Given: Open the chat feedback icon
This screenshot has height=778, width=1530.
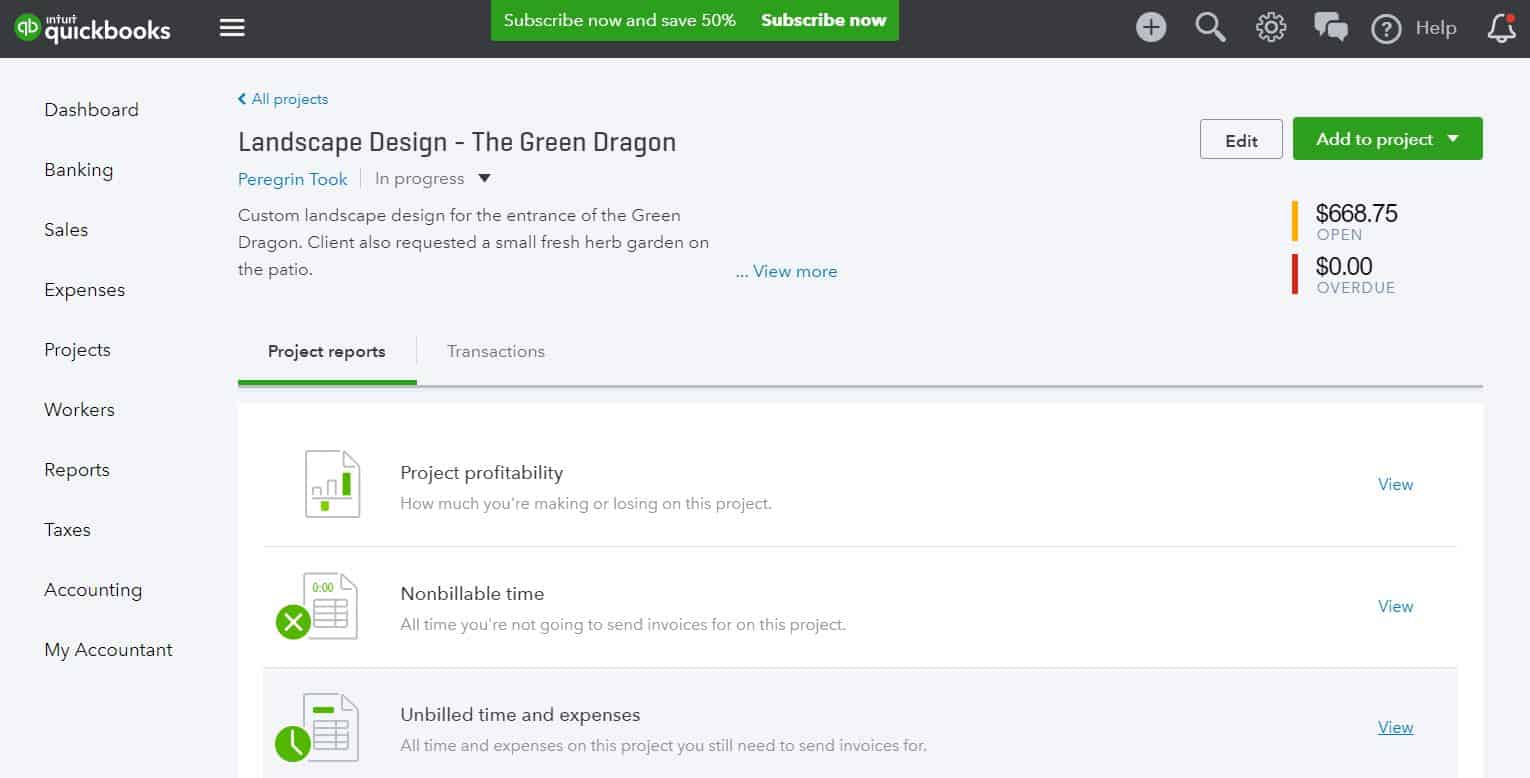Looking at the screenshot, I should coord(1331,27).
